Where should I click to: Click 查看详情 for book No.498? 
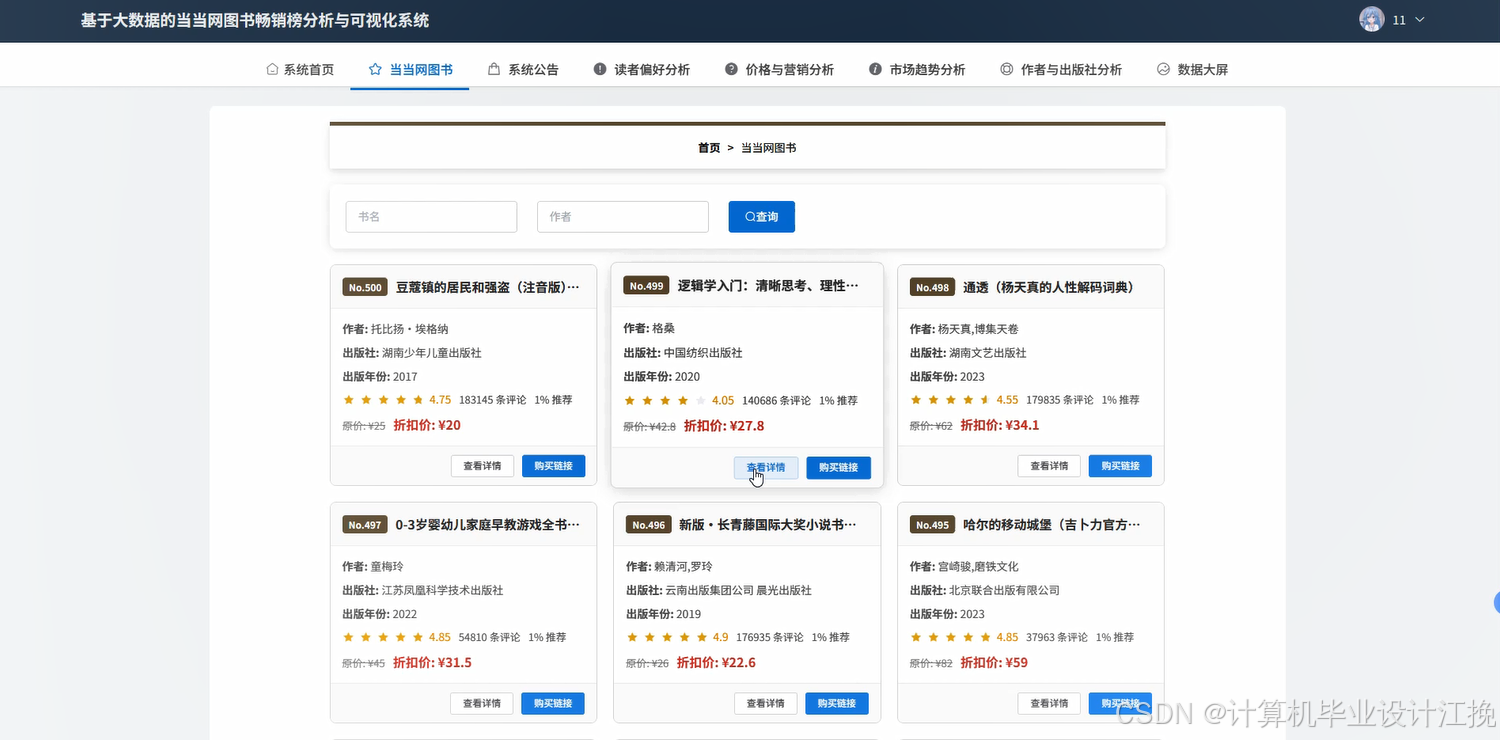(1049, 466)
